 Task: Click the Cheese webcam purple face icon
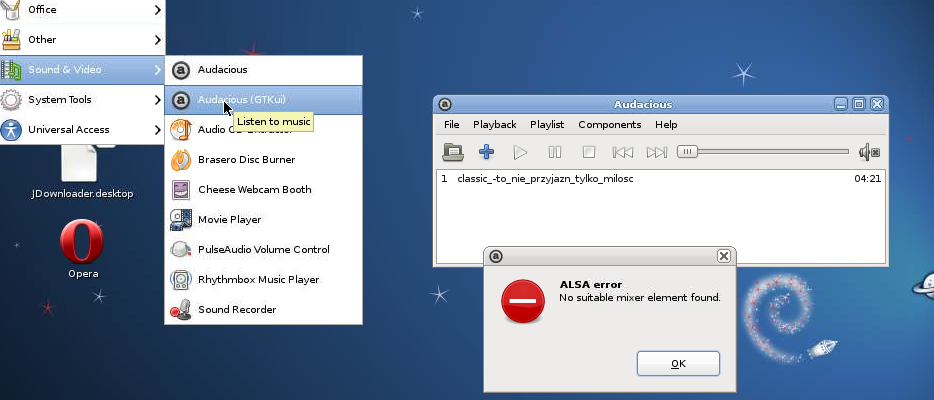(x=180, y=190)
